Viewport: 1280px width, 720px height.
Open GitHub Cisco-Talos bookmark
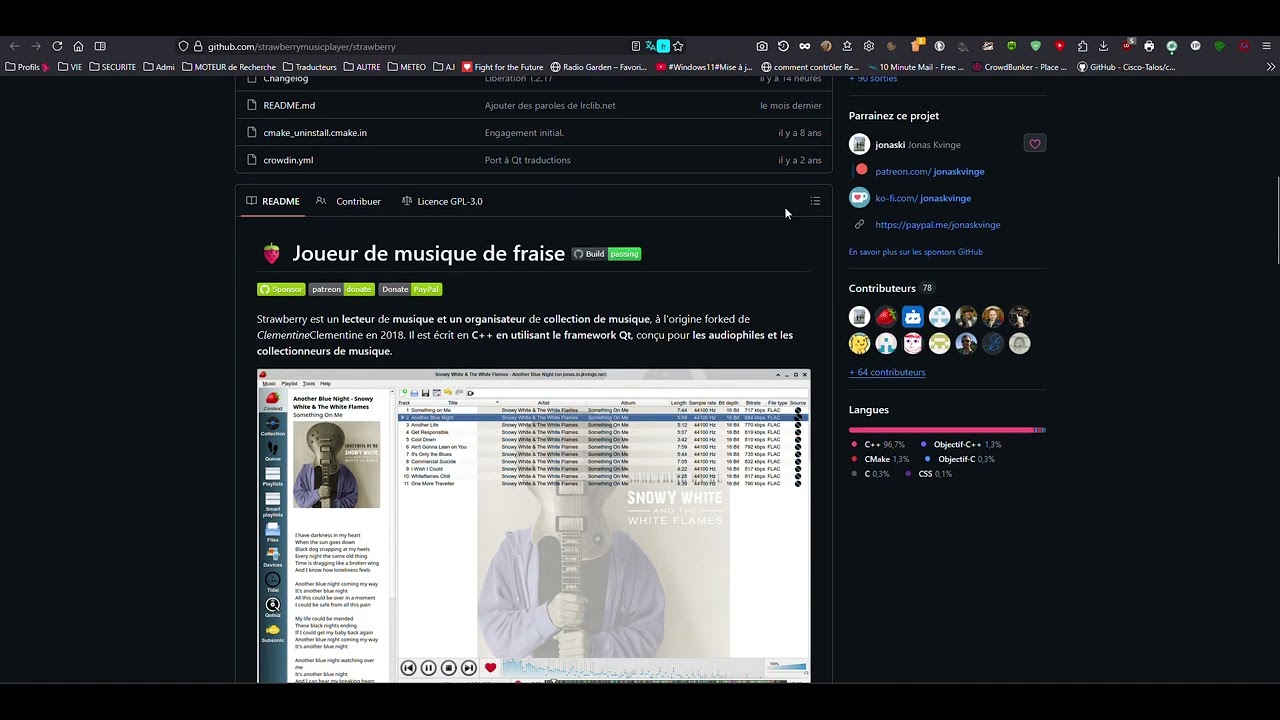pos(1125,67)
